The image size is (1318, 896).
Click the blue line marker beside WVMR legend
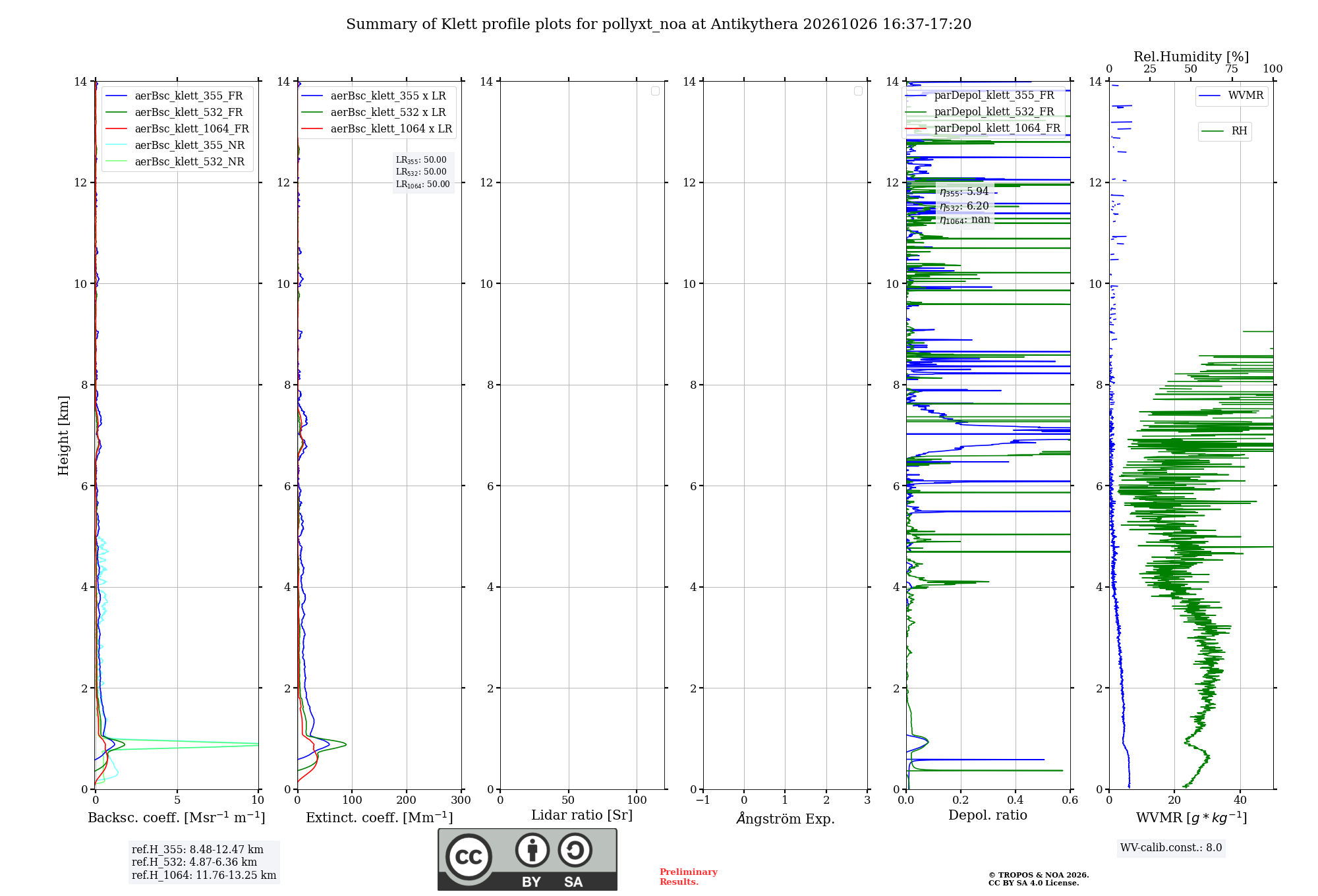coord(1210,96)
